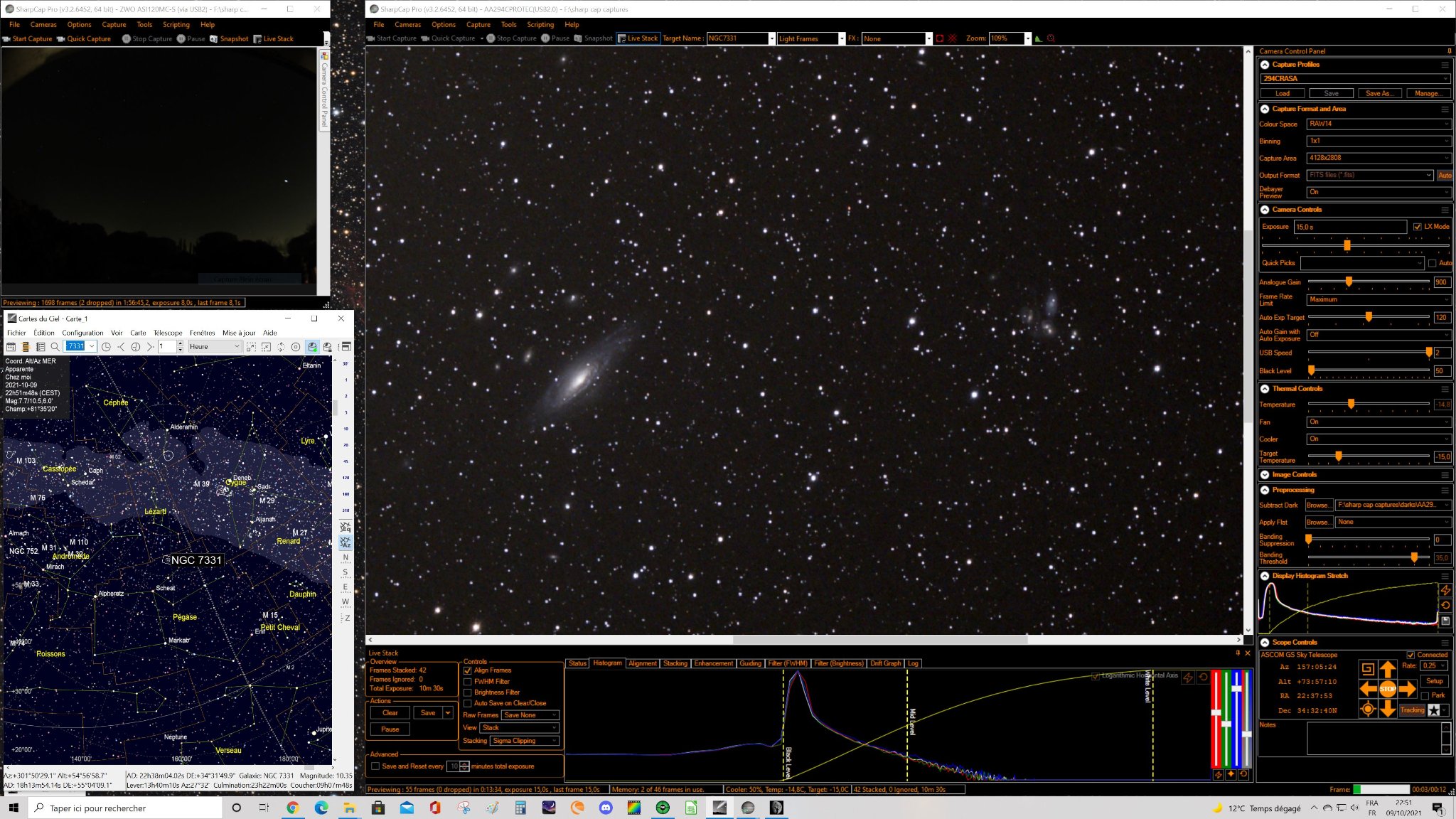Enable Auto Save on Clear/Close
The width and height of the screenshot is (1456, 819).
[x=468, y=703]
